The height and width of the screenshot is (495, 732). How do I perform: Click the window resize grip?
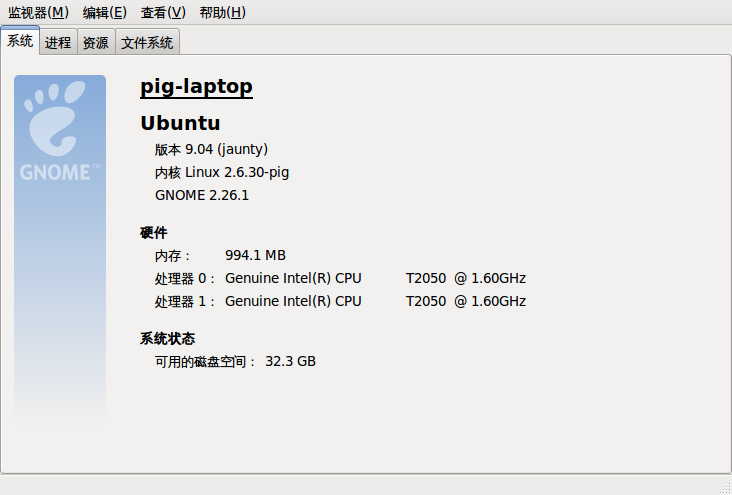[725, 489]
